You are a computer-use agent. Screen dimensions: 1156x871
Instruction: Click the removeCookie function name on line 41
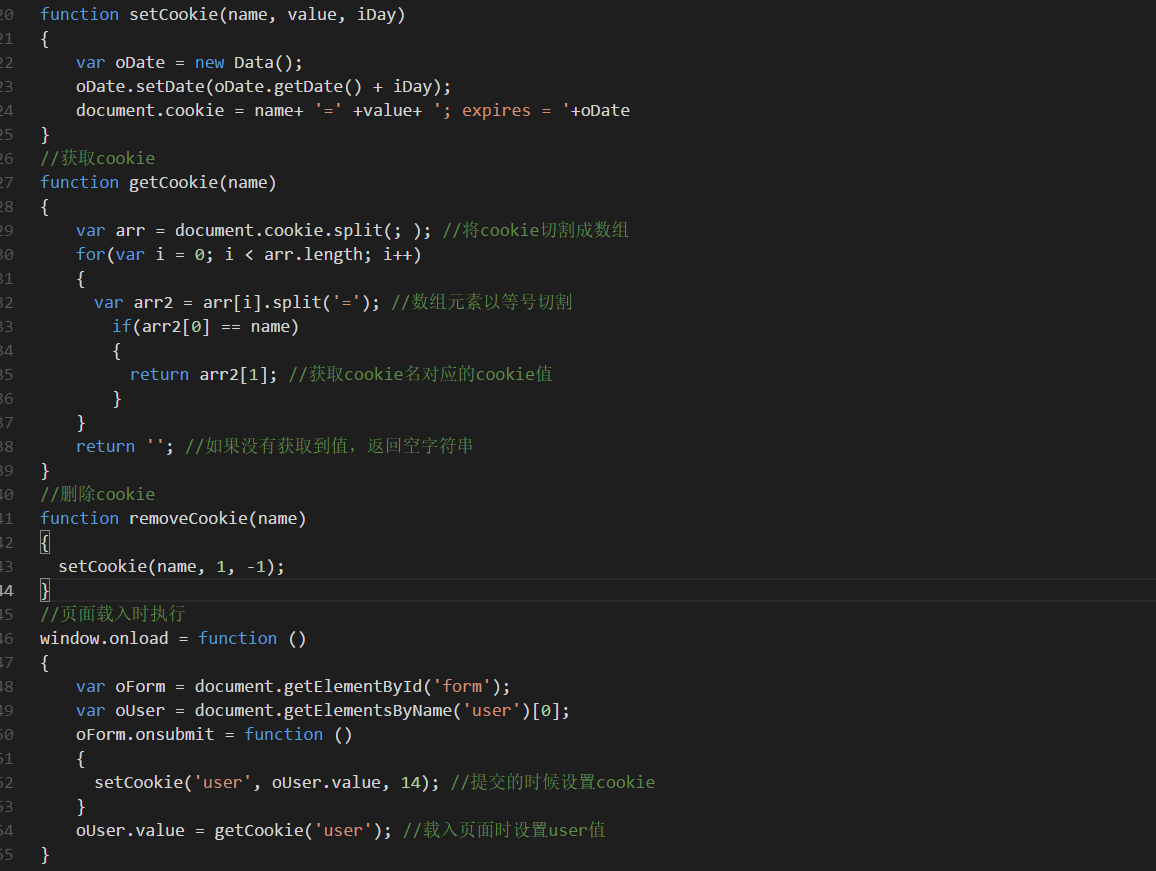pyautogui.click(x=189, y=518)
